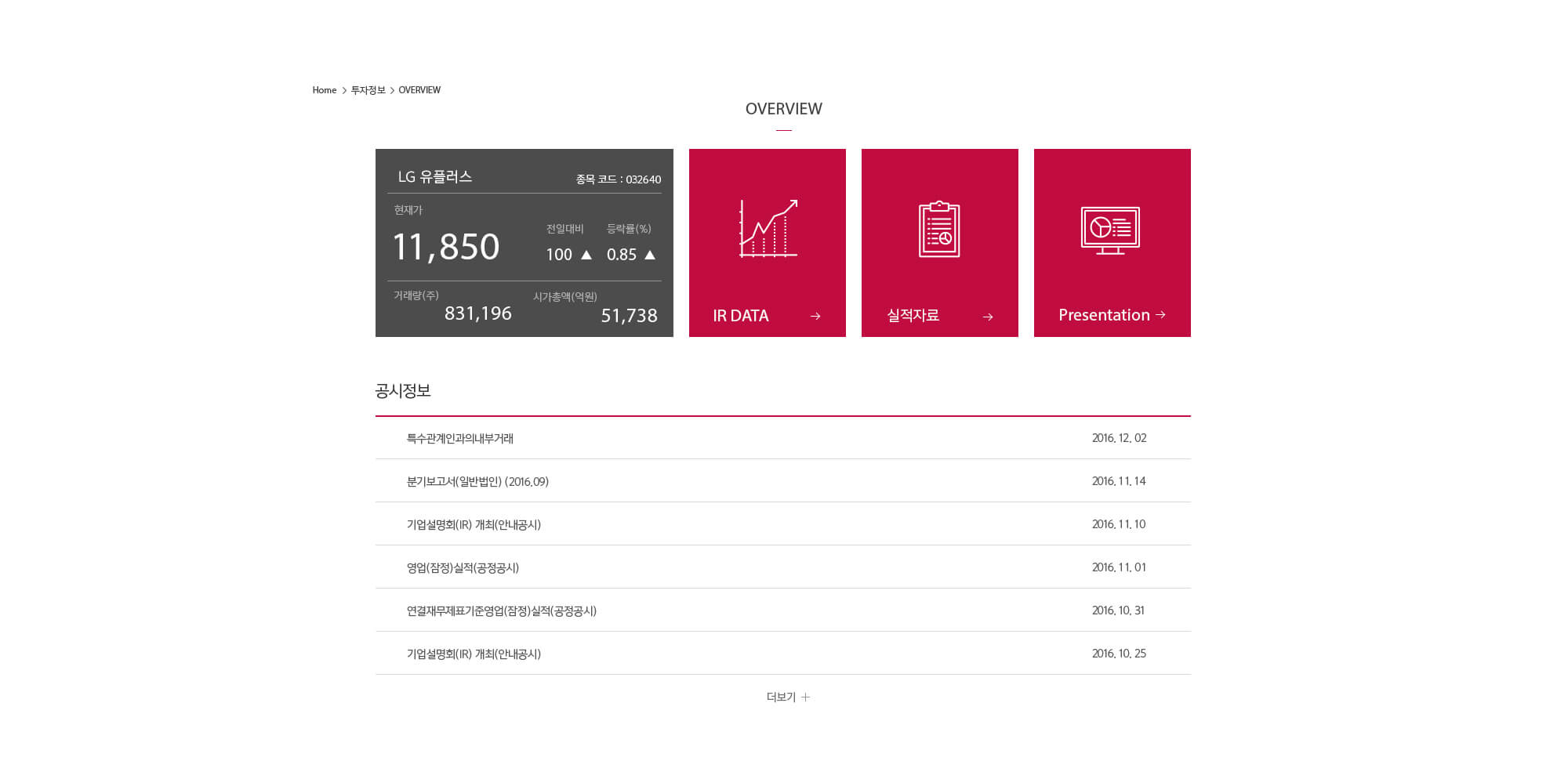The height and width of the screenshot is (768, 1568).
Task: Click the current price 11,850
Action: tap(445, 247)
